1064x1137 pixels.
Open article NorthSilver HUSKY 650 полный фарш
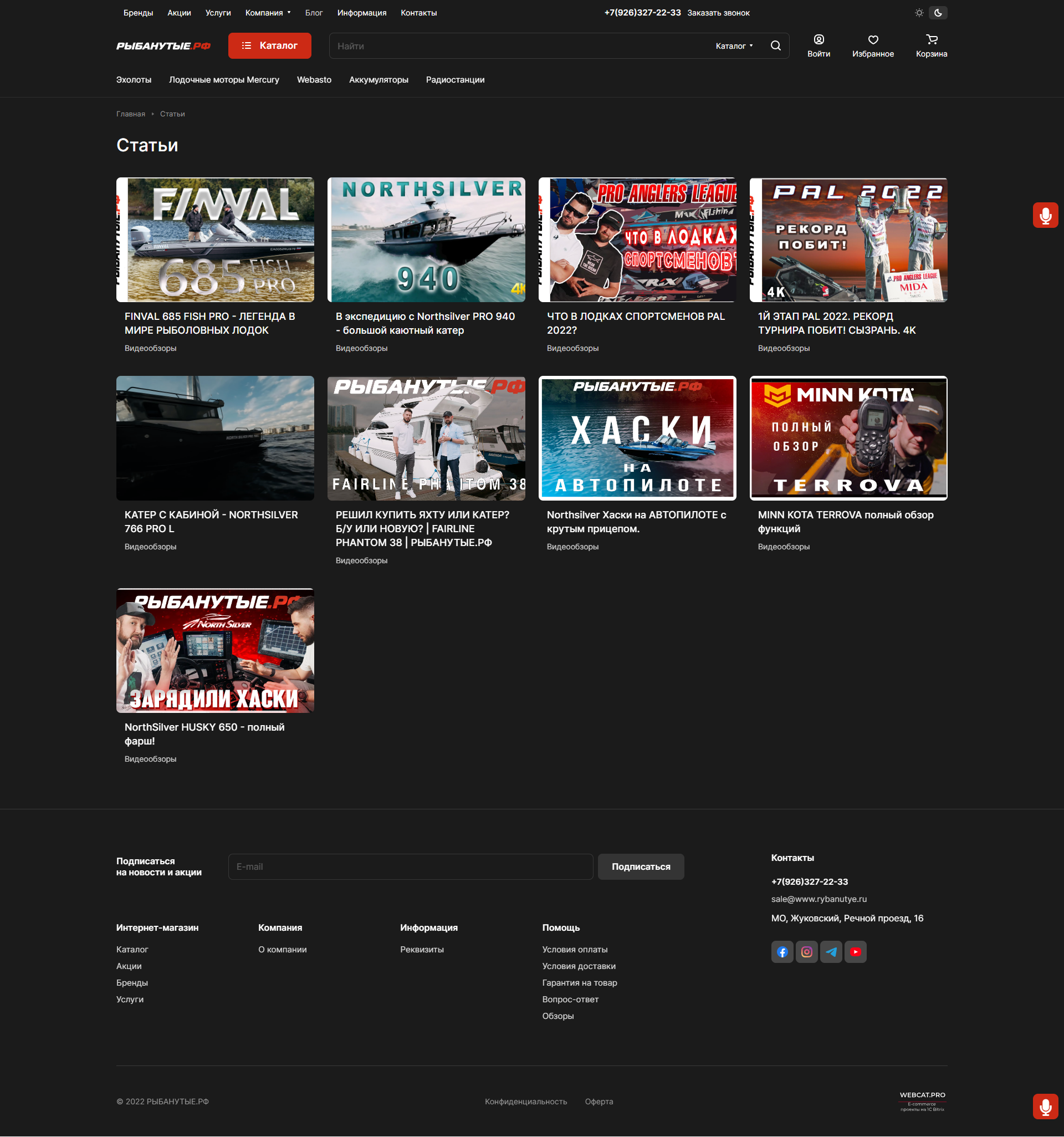click(204, 734)
